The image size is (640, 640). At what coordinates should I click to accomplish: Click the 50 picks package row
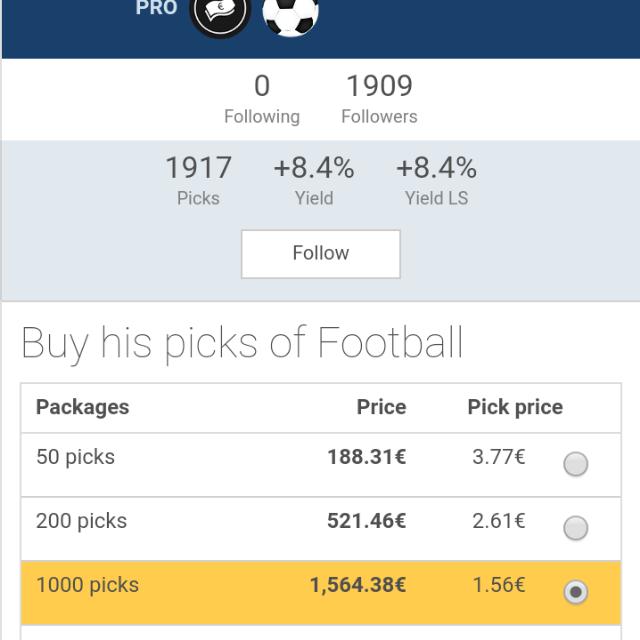321,465
